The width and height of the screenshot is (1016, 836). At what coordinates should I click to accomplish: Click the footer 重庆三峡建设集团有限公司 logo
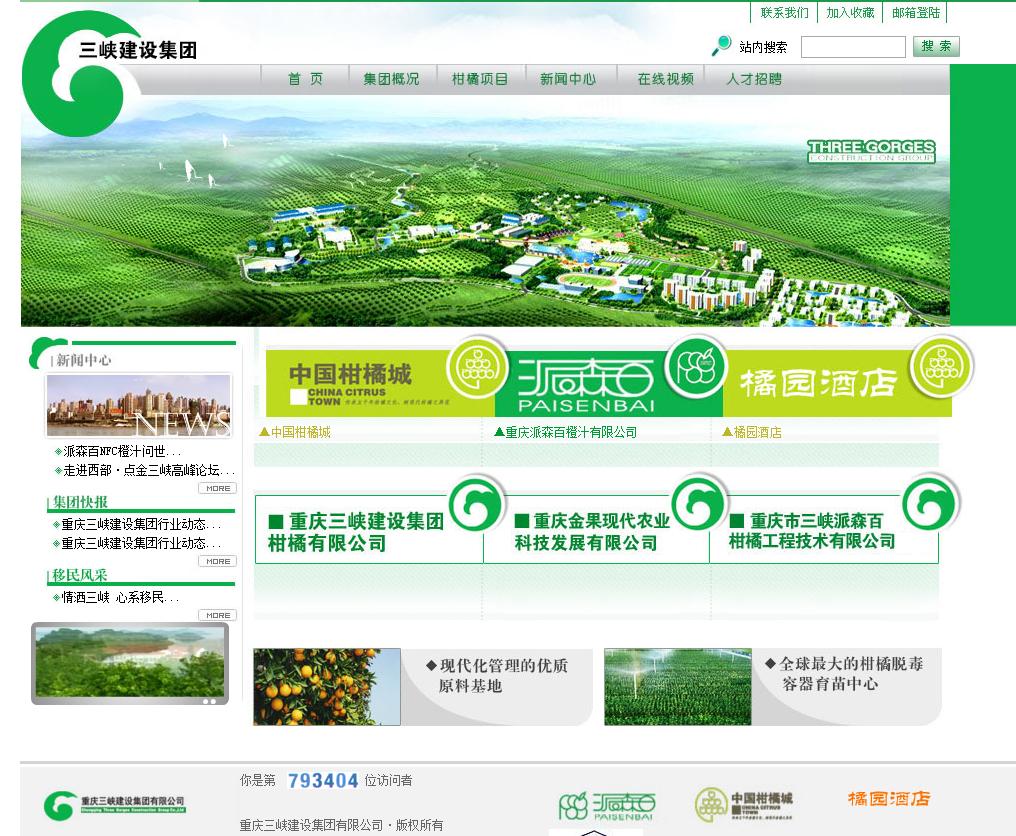pos(115,805)
